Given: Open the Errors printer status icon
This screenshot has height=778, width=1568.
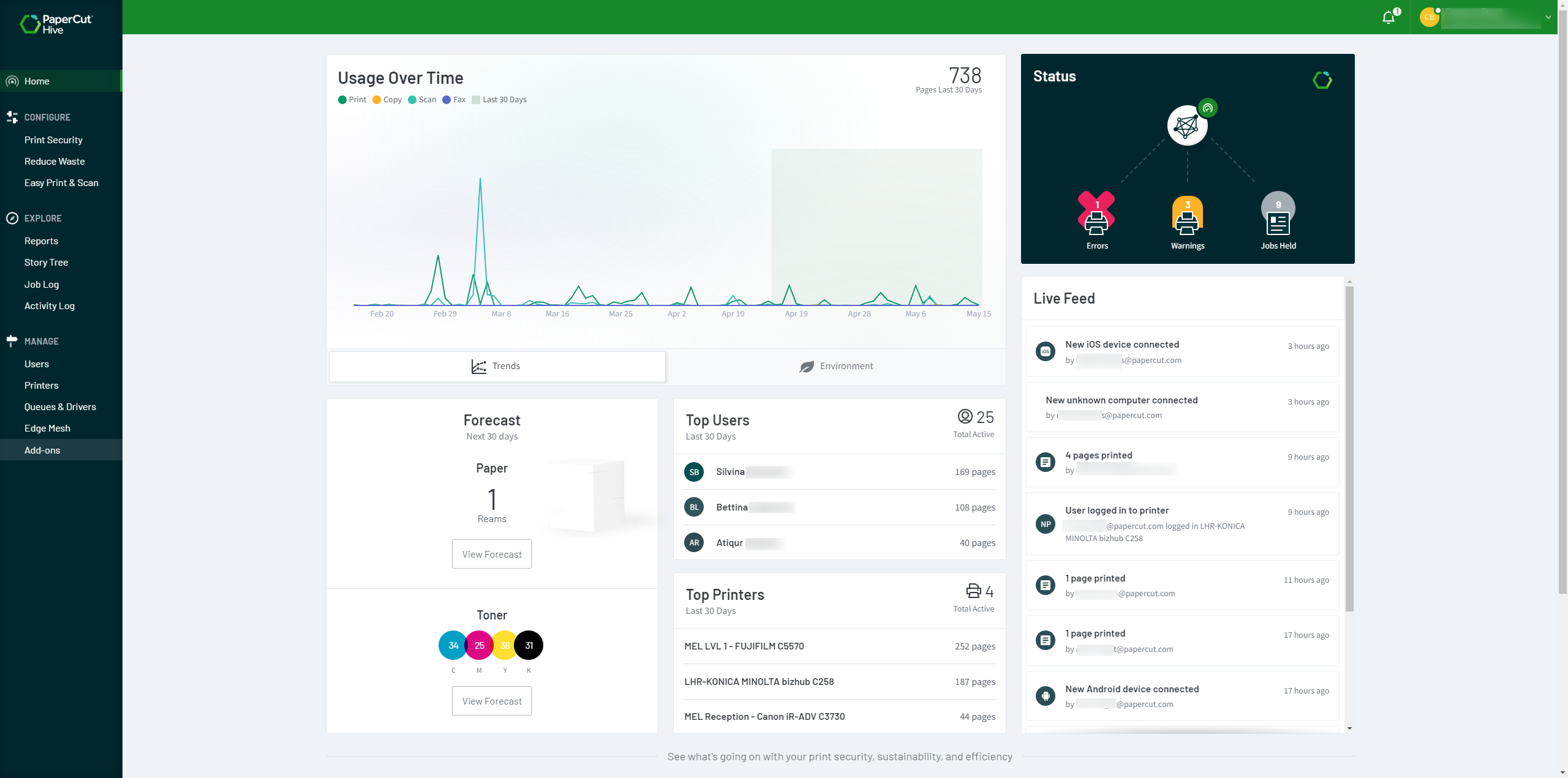Looking at the screenshot, I should click(1096, 217).
